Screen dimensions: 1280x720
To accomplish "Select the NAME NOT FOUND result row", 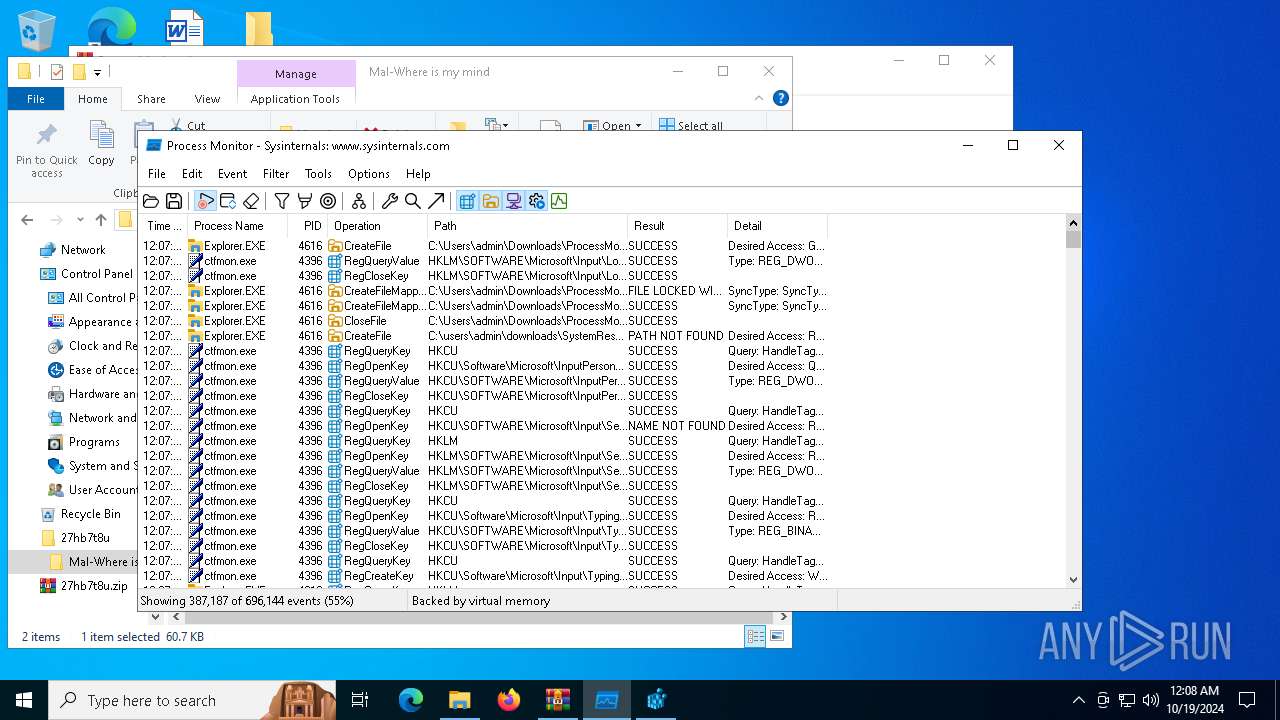I will tap(603, 426).
